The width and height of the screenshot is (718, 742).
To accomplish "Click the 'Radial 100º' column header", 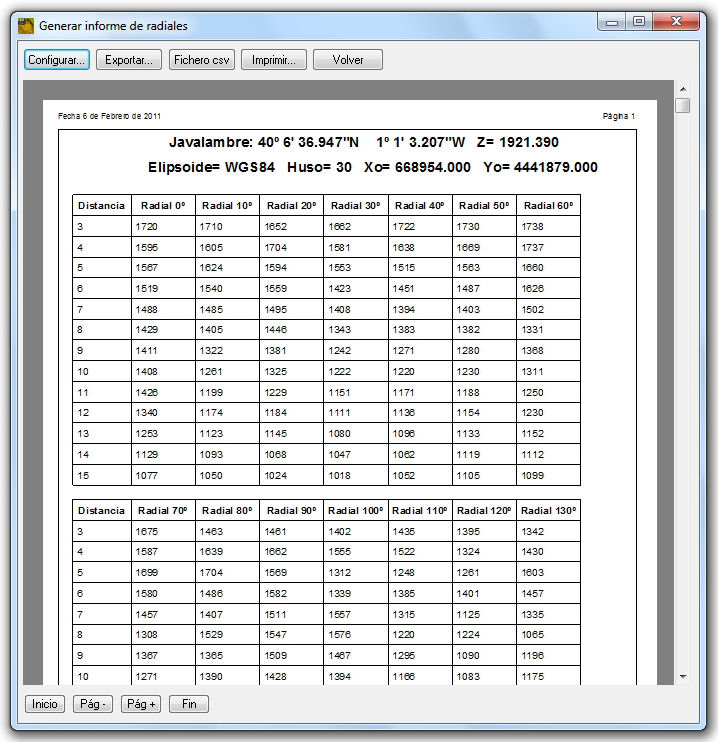I will click(x=355, y=511).
